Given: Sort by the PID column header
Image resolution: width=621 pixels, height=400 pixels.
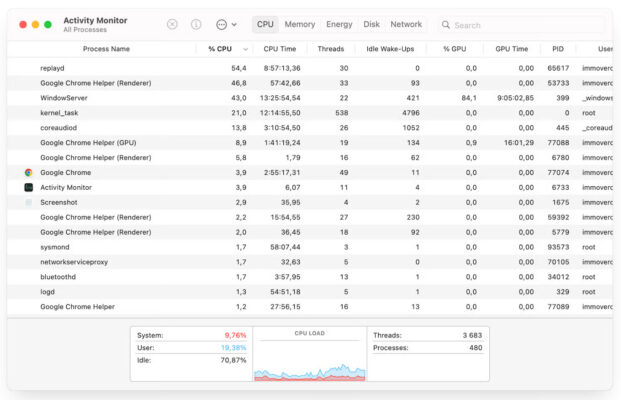Looking at the screenshot, I should 557,48.
